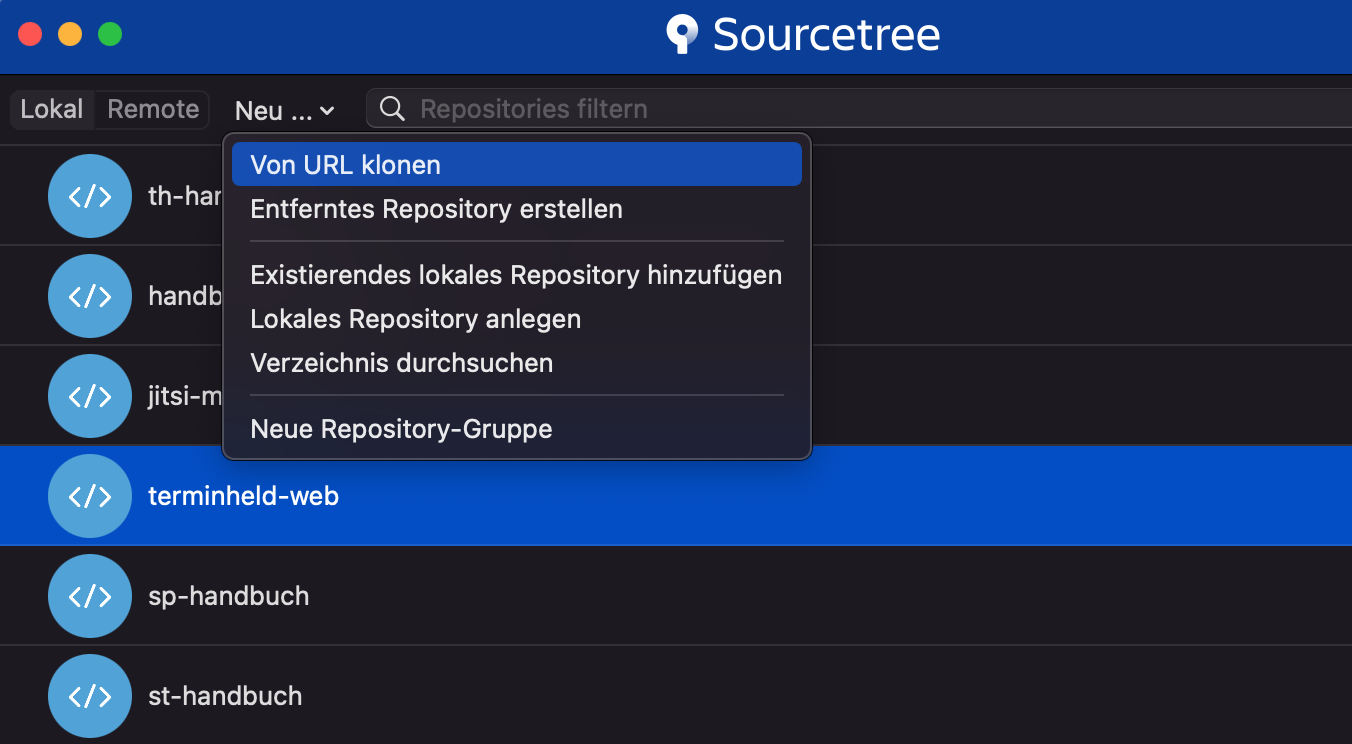Choose "Von URL klonen" from the menu
The image size is (1352, 744).
coord(345,163)
